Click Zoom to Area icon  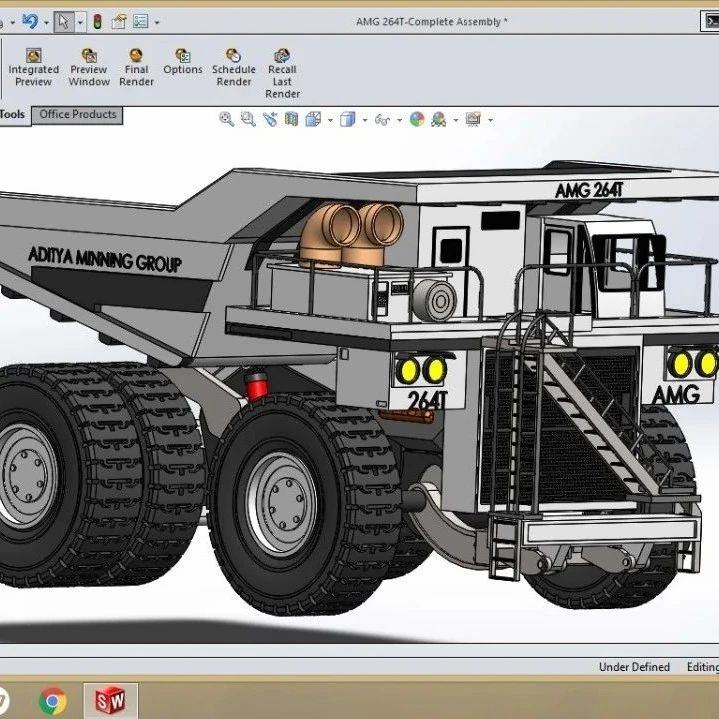point(248,119)
